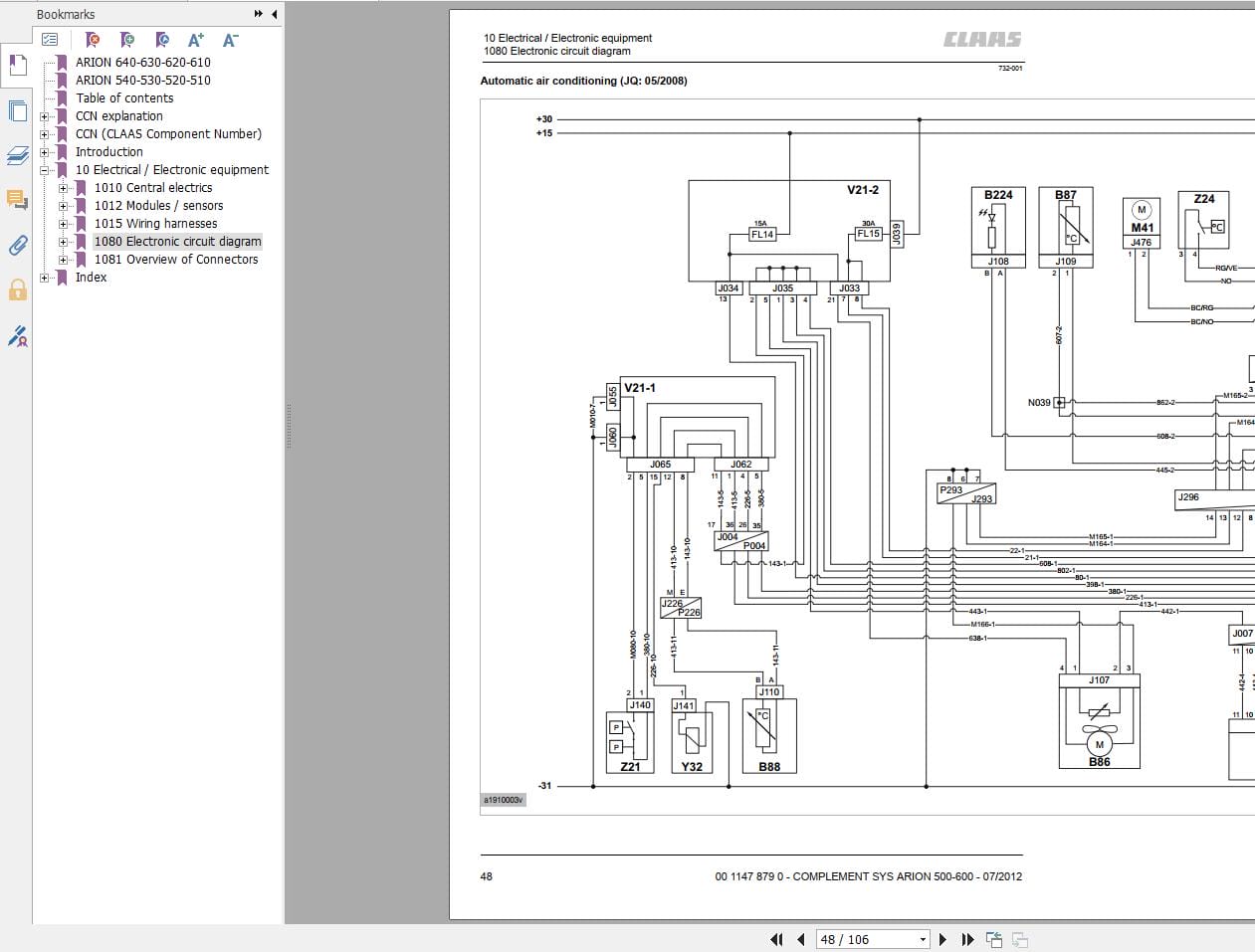Open the Signatures sidebar tab
This screenshot has height=952, width=1255.
click(17, 336)
